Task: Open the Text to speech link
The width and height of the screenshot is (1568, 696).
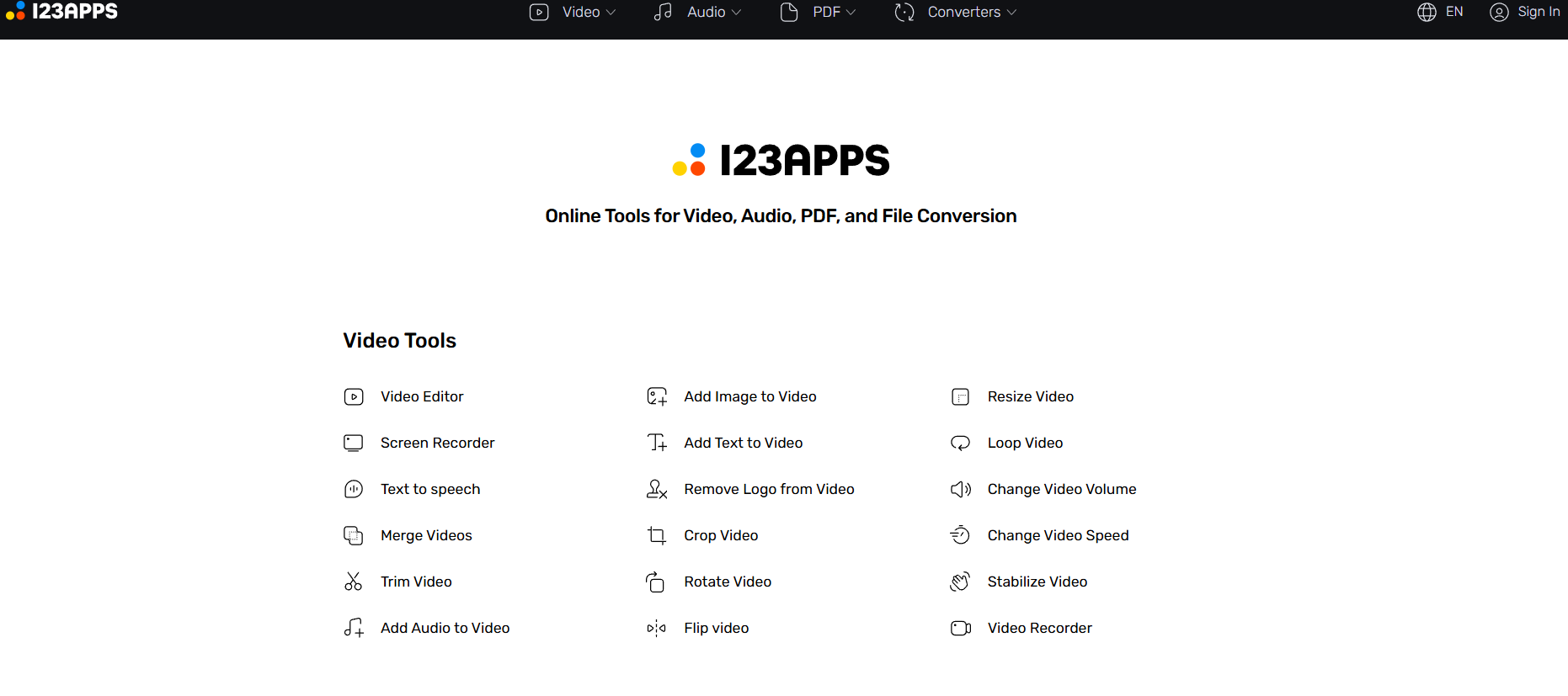Action: [430, 489]
